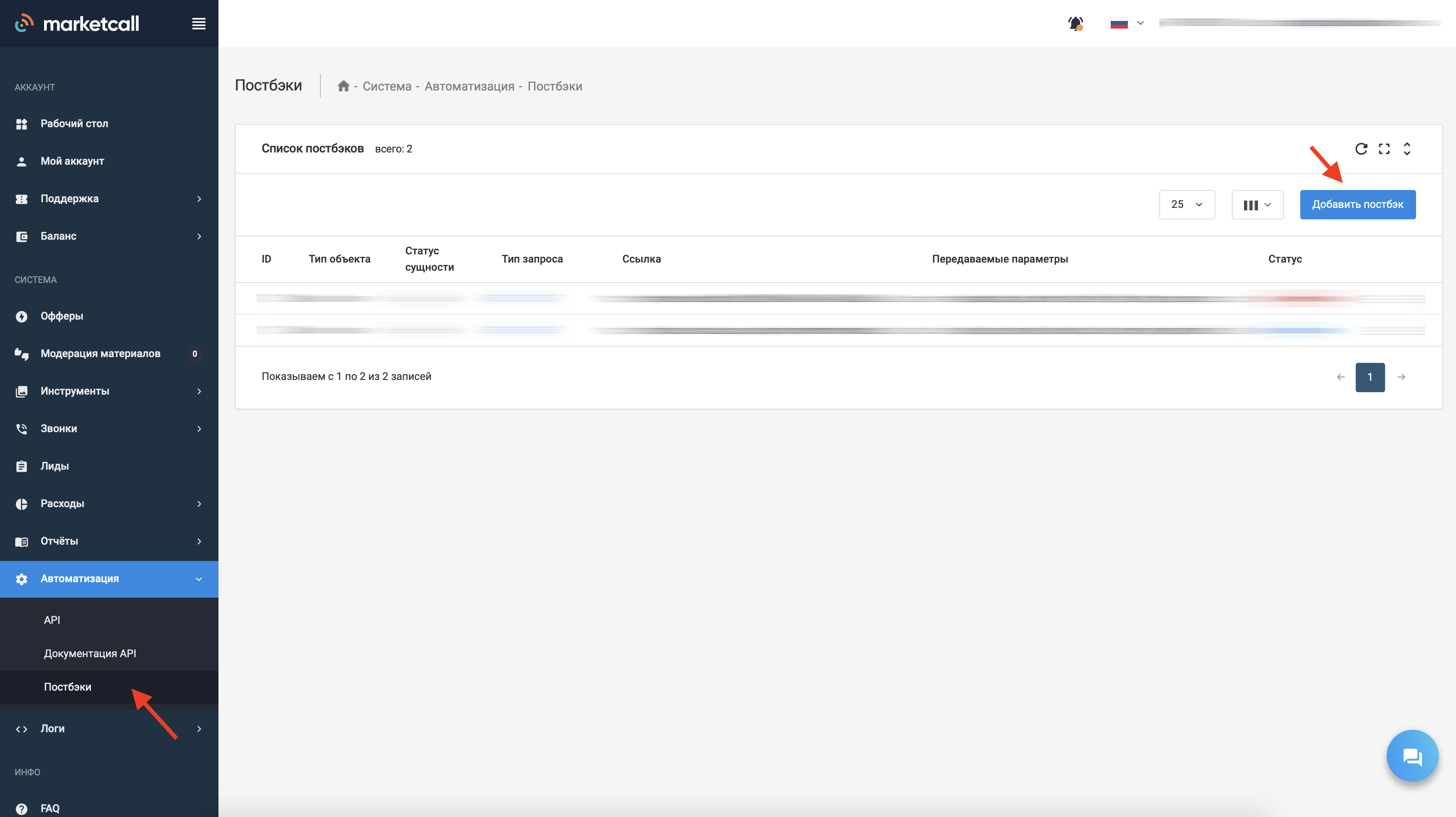This screenshot has height=817, width=1456.
Task: Open the Инструменты sidebar menu
Action: pyautogui.click(x=109, y=391)
